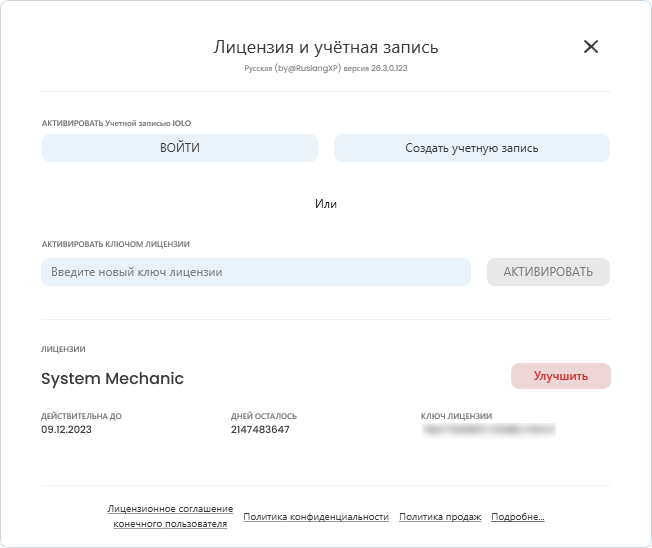Open the Политика продаж link
652x548 pixels.
pos(440,517)
